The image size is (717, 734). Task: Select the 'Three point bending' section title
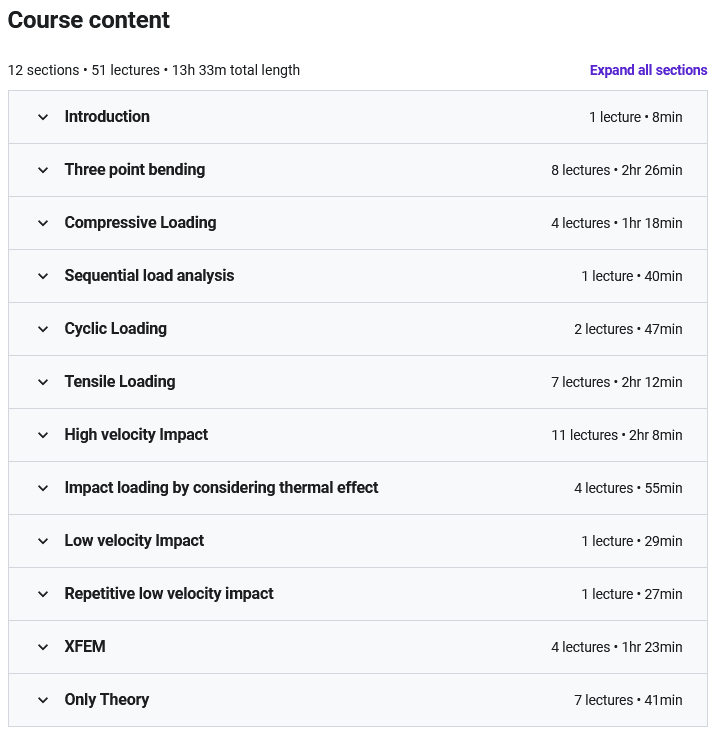[x=135, y=170]
